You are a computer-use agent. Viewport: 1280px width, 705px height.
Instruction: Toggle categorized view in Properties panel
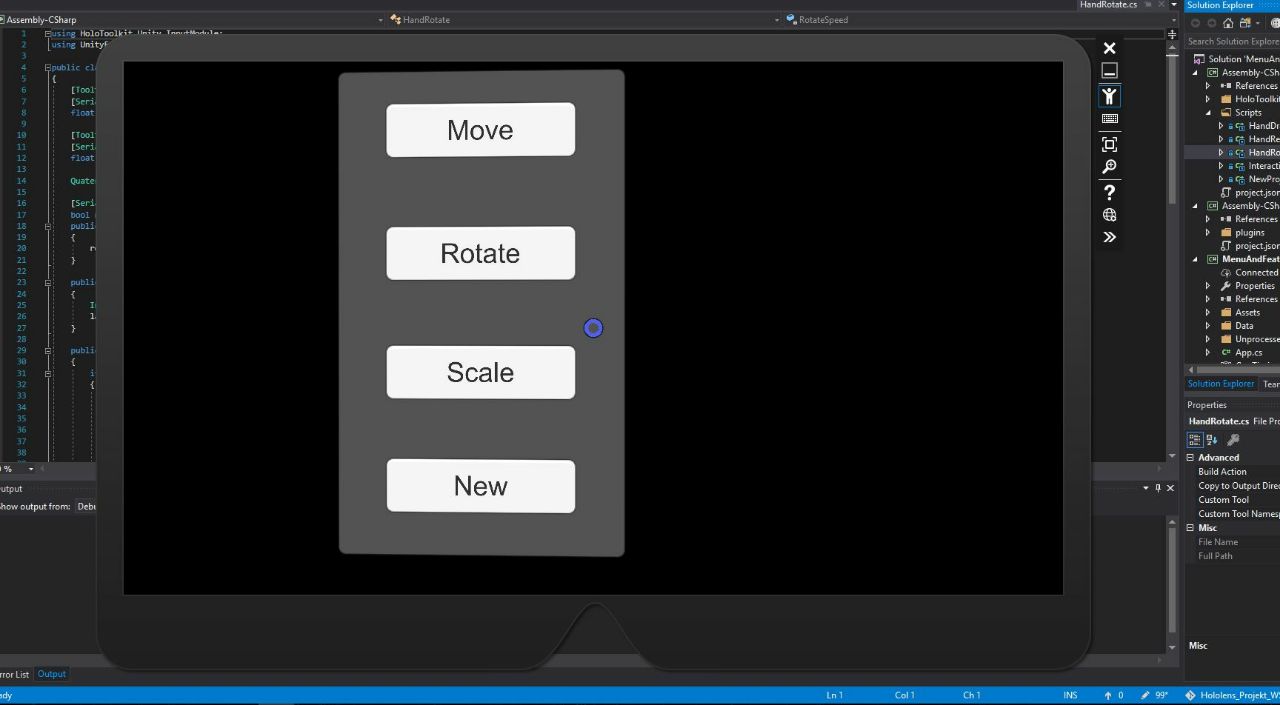click(1194, 439)
